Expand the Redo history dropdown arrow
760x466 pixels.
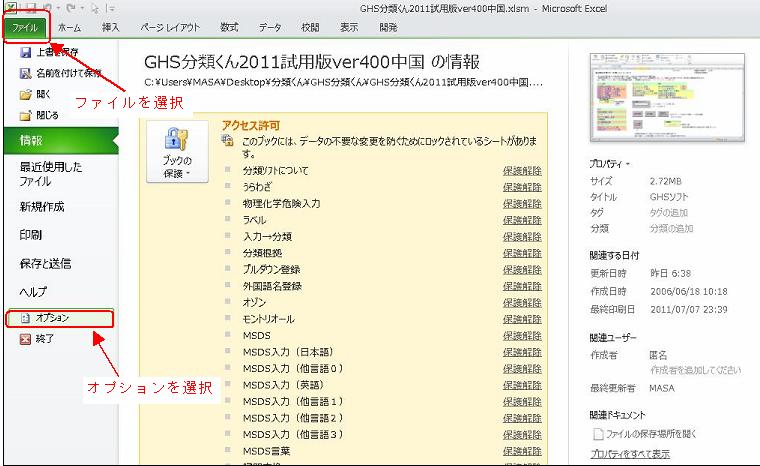point(83,8)
